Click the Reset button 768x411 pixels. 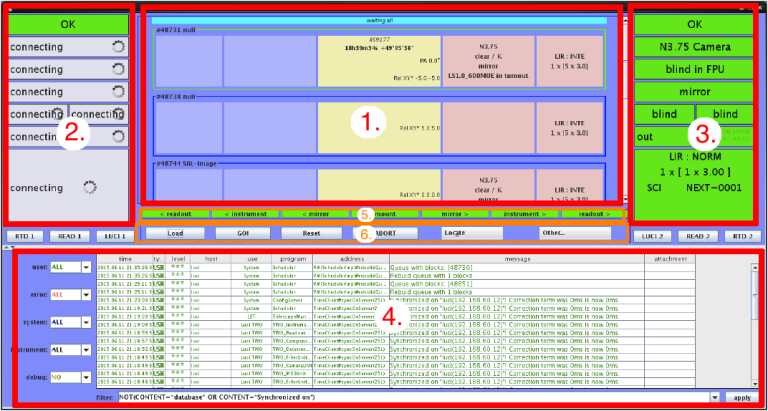[x=311, y=233]
